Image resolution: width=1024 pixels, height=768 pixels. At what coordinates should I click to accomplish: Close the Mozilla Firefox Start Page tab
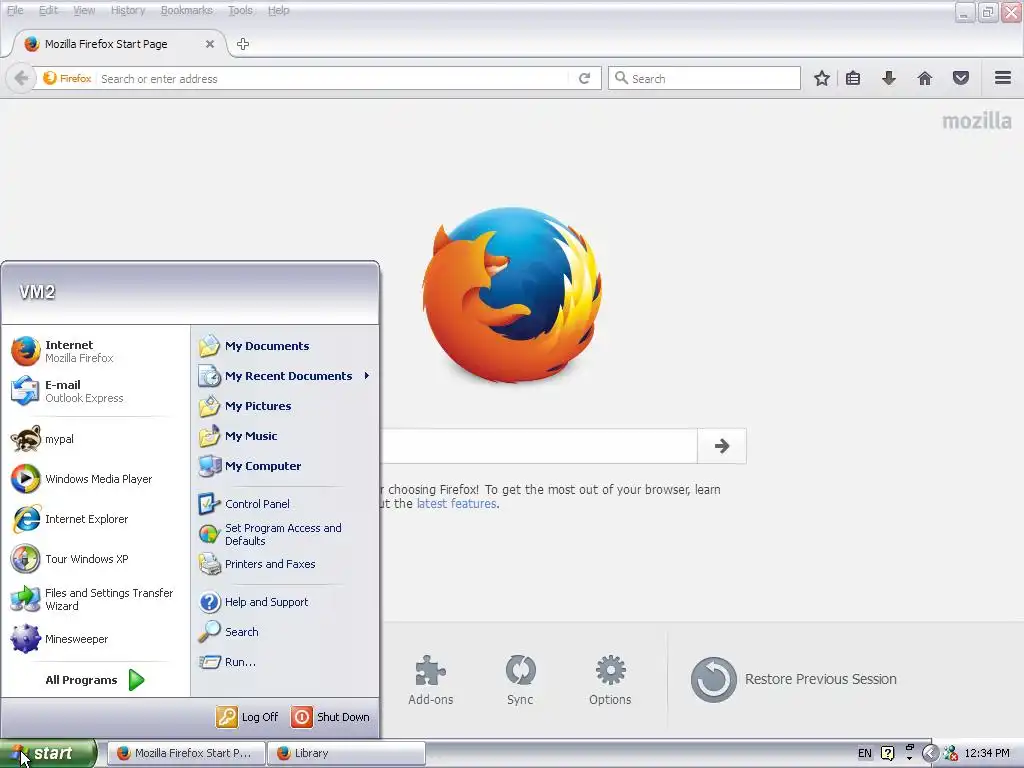click(x=210, y=44)
